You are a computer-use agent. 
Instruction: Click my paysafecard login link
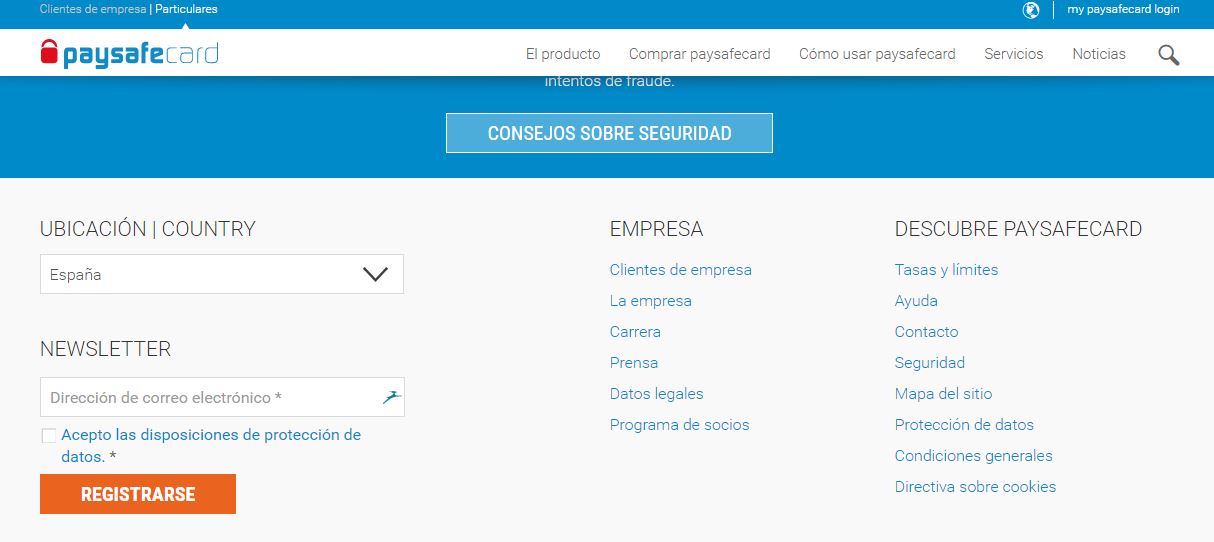[1123, 9]
